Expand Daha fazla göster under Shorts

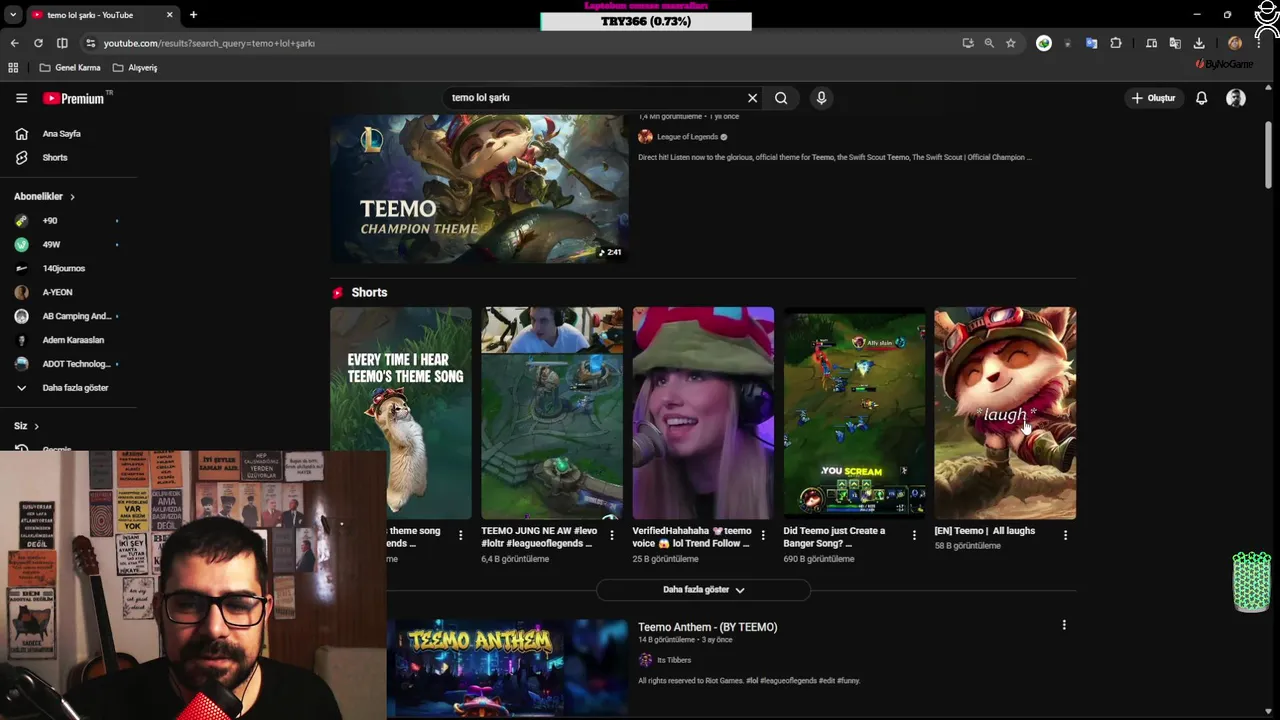pos(703,590)
